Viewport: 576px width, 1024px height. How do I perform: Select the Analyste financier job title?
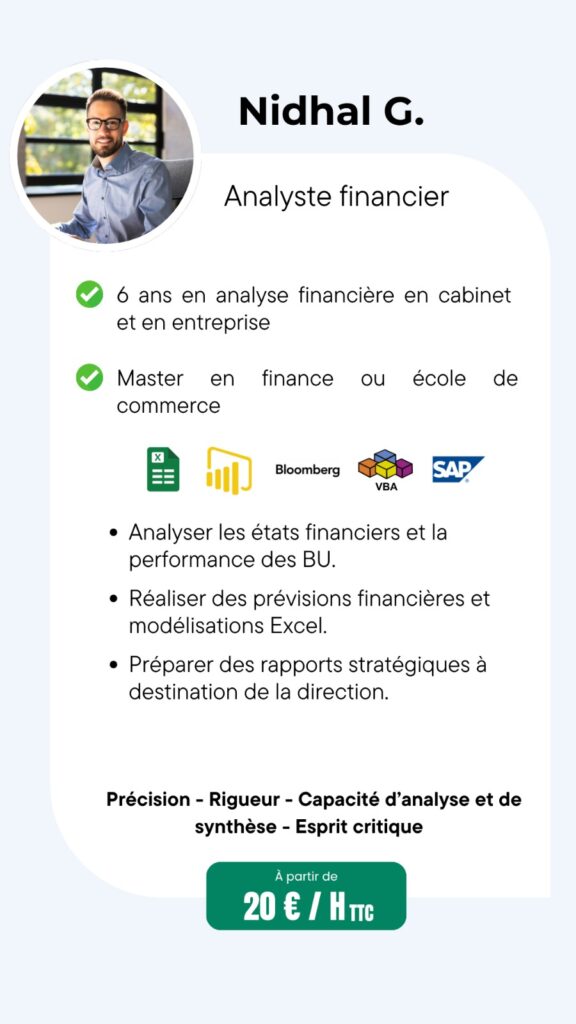(336, 197)
